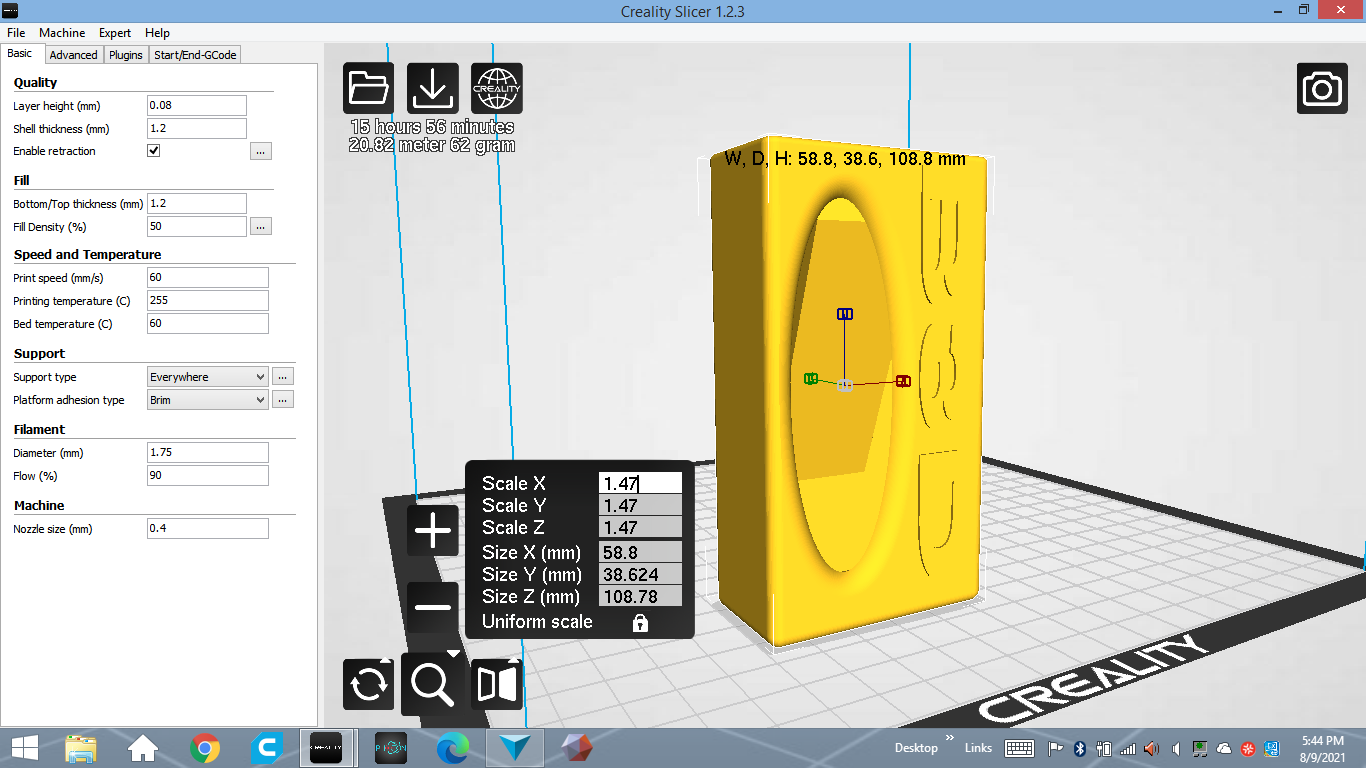This screenshot has height=768, width=1366.
Task: Click the Flow percentage input field
Action: click(208, 475)
